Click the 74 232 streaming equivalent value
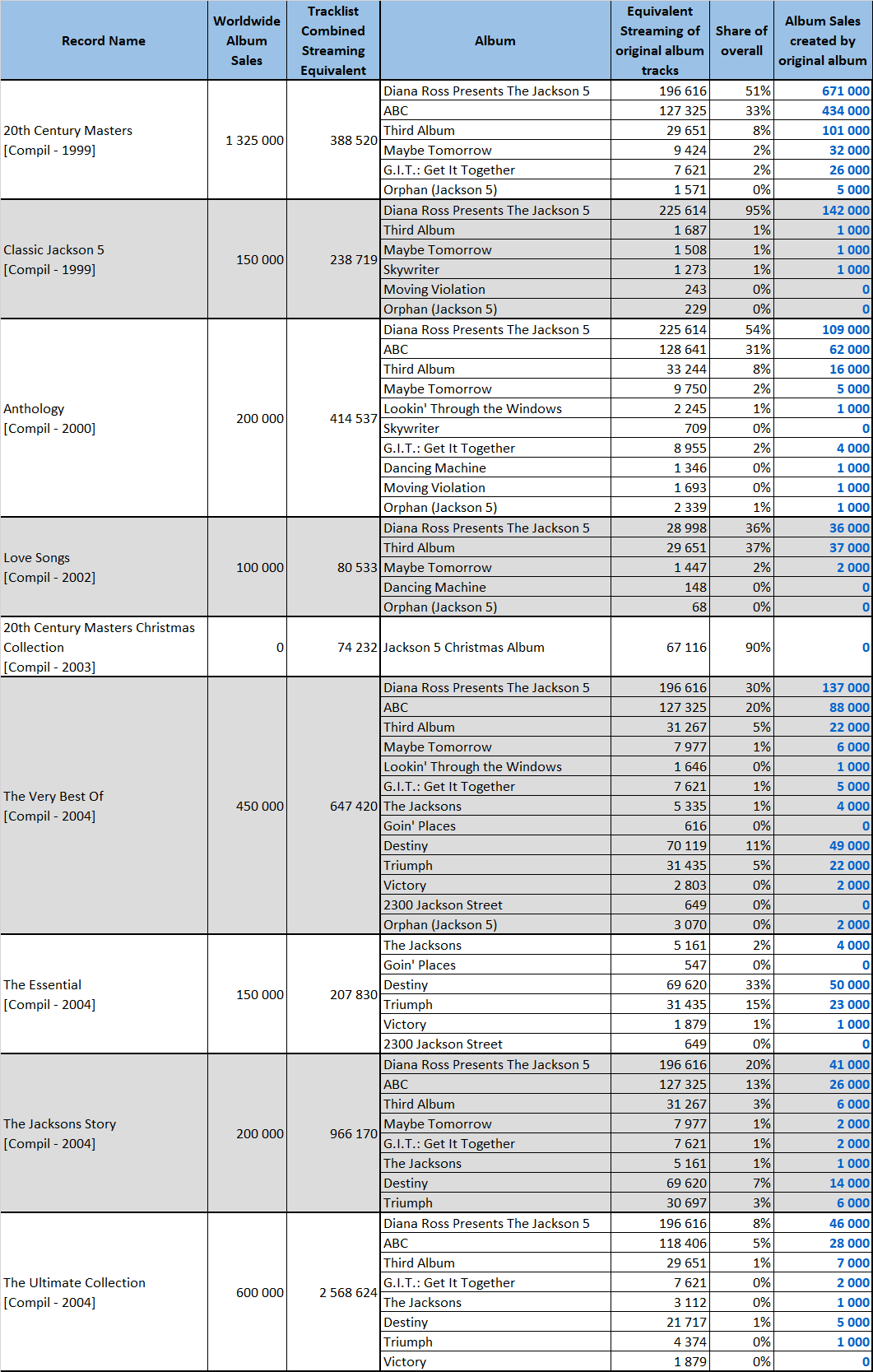The width and height of the screenshot is (873, 1372). point(357,648)
